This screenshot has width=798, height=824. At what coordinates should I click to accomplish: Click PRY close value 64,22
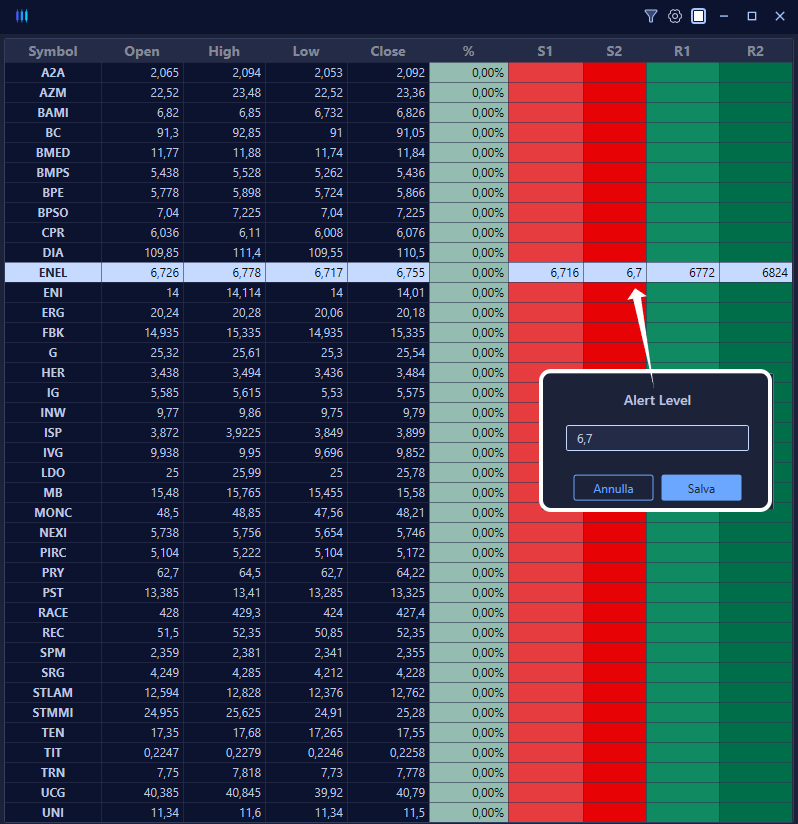[x=388, y=573]
